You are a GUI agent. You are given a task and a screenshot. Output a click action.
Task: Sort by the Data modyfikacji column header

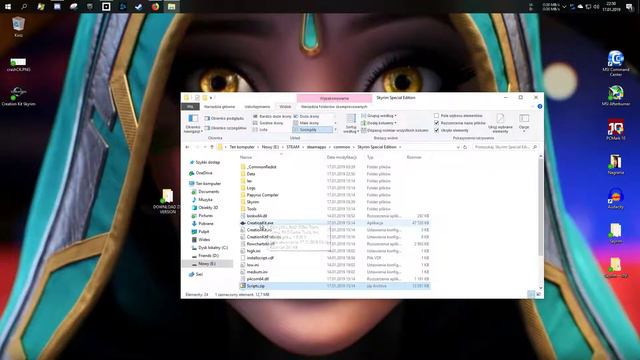tap(342, 157)
